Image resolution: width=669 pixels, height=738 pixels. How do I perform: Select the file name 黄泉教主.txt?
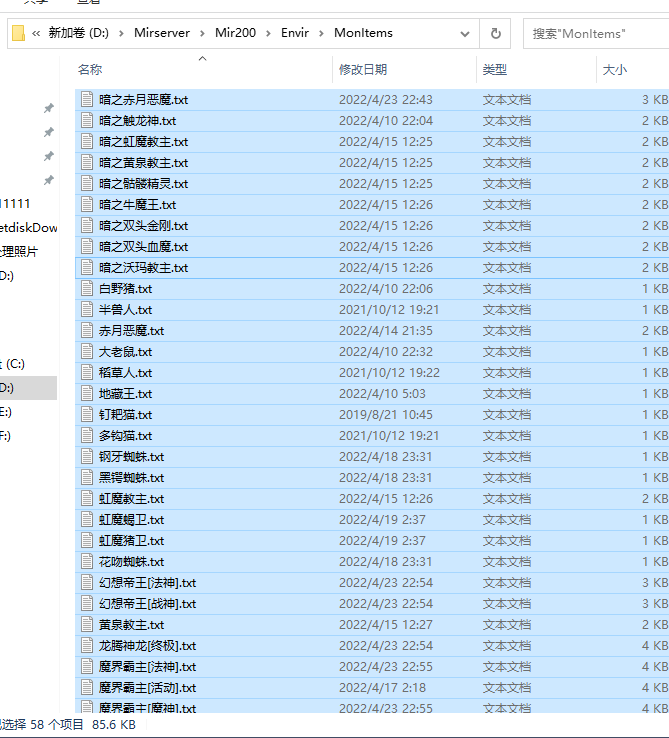[x=131, y=625]
